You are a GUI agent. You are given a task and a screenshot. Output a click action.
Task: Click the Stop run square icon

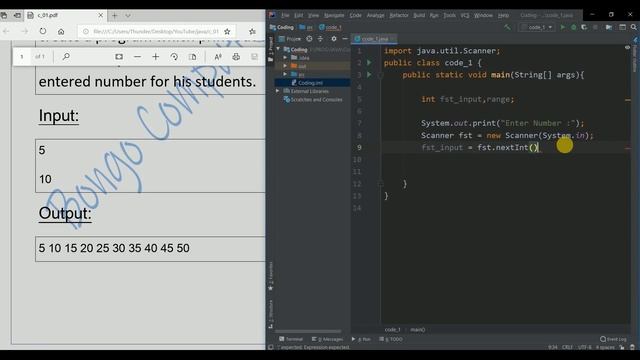point(595,27)
